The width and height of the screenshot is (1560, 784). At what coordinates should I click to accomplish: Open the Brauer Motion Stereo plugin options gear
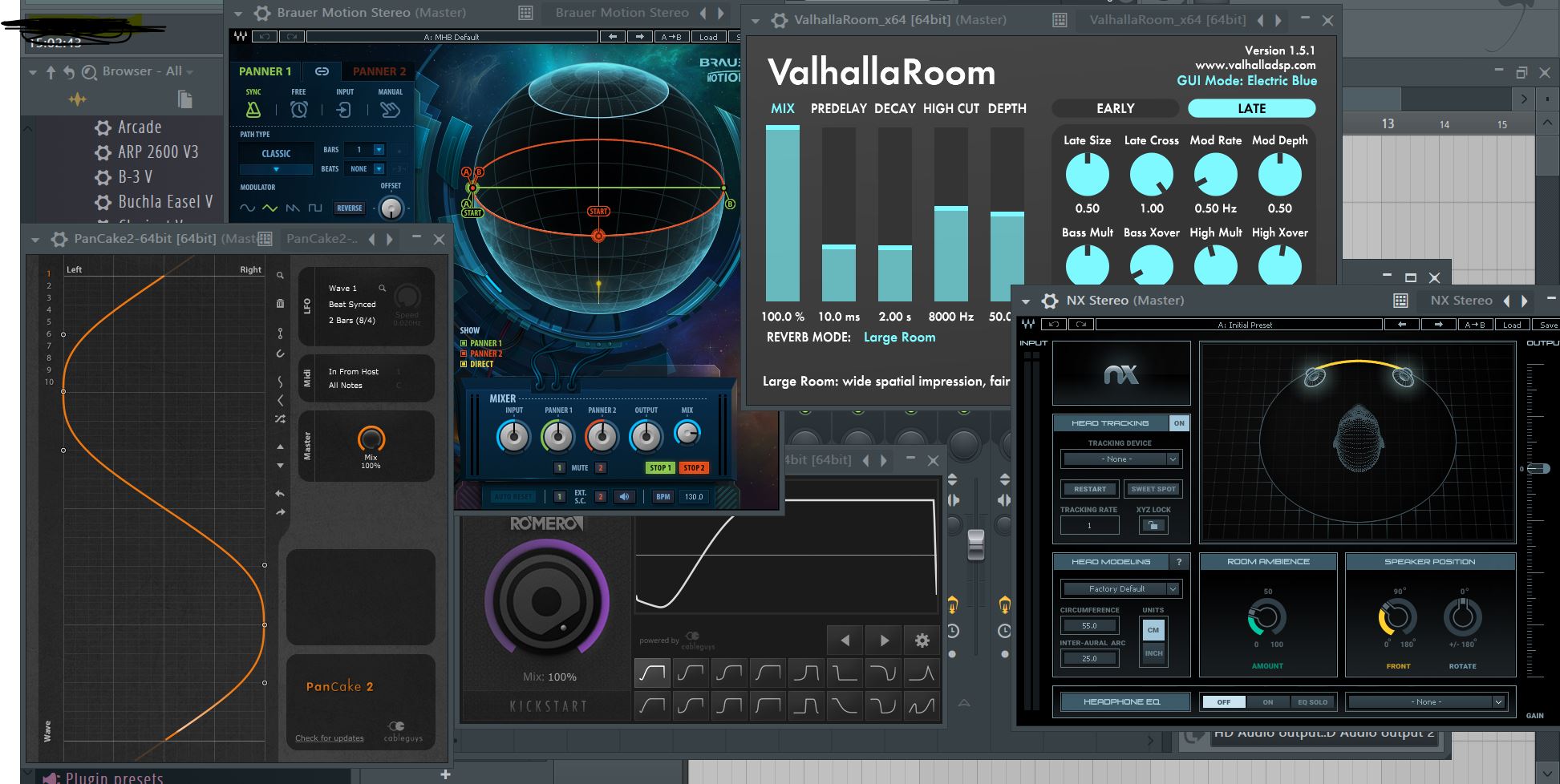click(261, 13)
